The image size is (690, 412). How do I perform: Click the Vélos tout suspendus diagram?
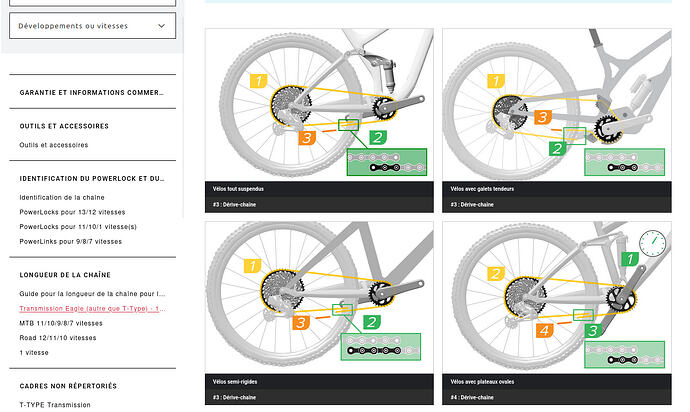point(319,104)
